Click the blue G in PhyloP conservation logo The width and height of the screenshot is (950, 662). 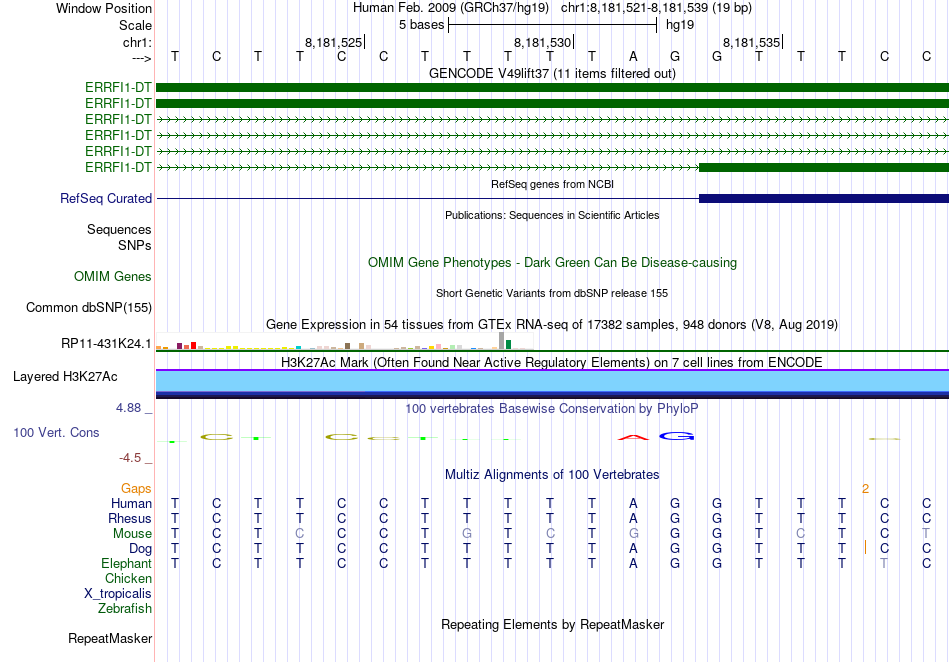tap(676, 436)
